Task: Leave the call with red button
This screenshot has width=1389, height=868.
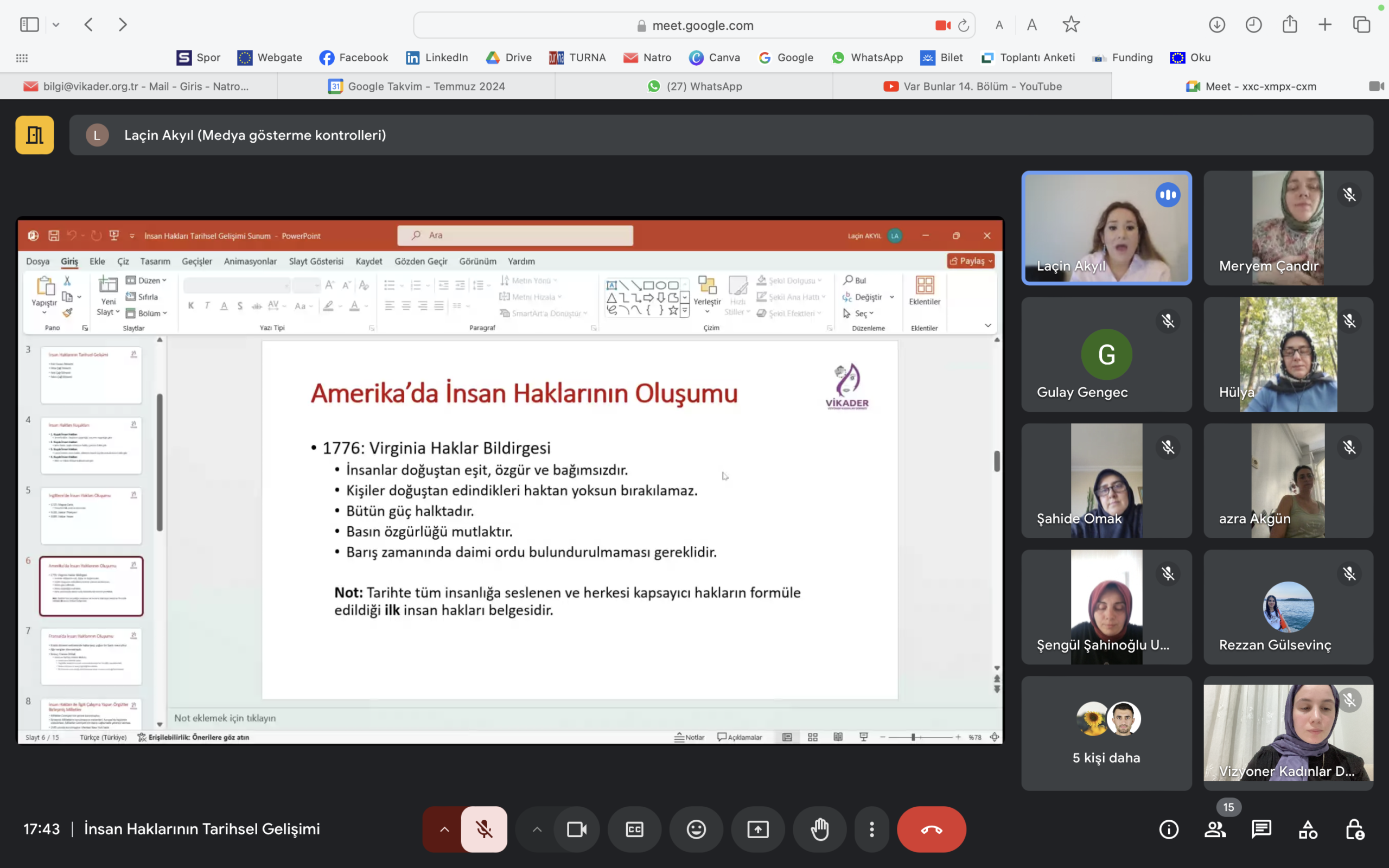Action: tap(931, 829)
